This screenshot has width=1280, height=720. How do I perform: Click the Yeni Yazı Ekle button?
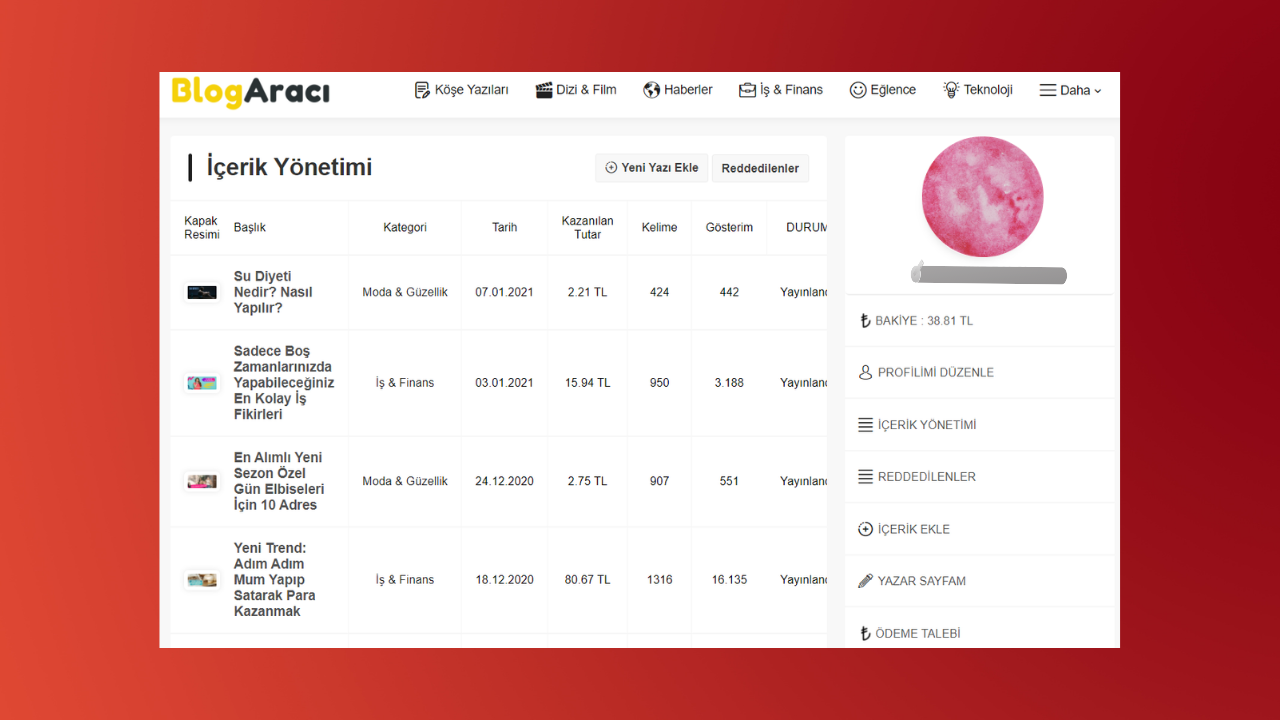(652, 168)
